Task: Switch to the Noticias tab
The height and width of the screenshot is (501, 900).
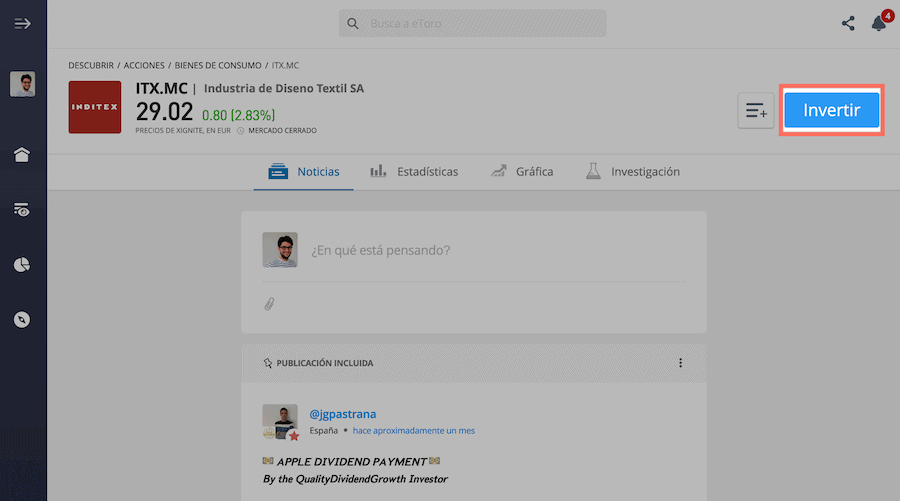Action: point(304,172)
